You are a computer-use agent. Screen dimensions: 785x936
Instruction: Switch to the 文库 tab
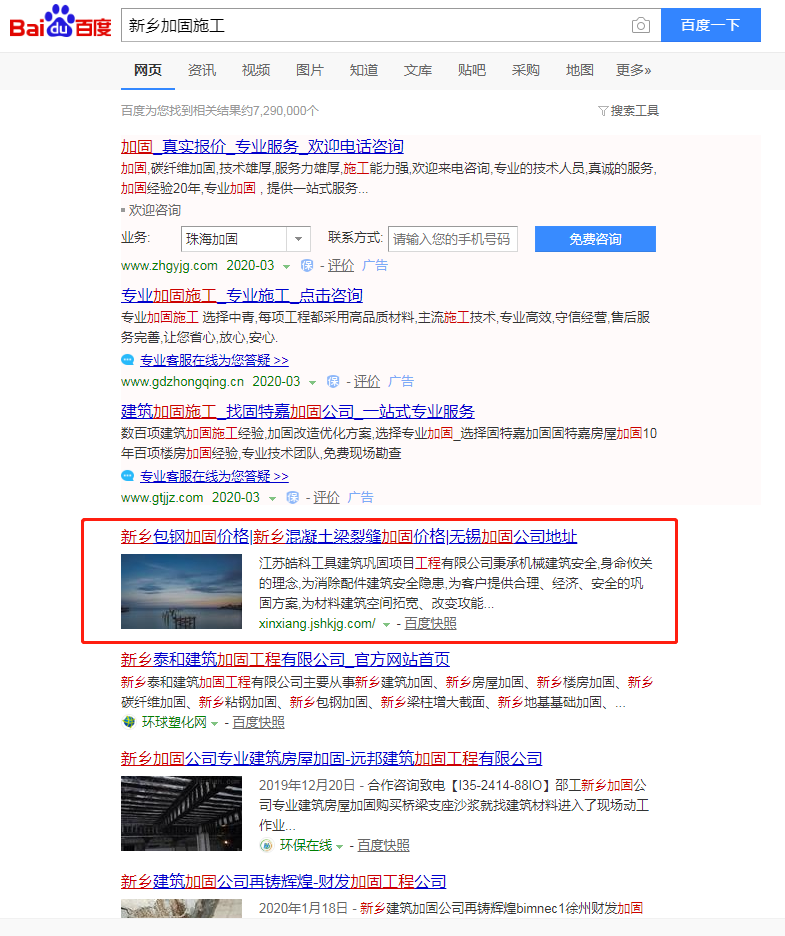point(417,70)
